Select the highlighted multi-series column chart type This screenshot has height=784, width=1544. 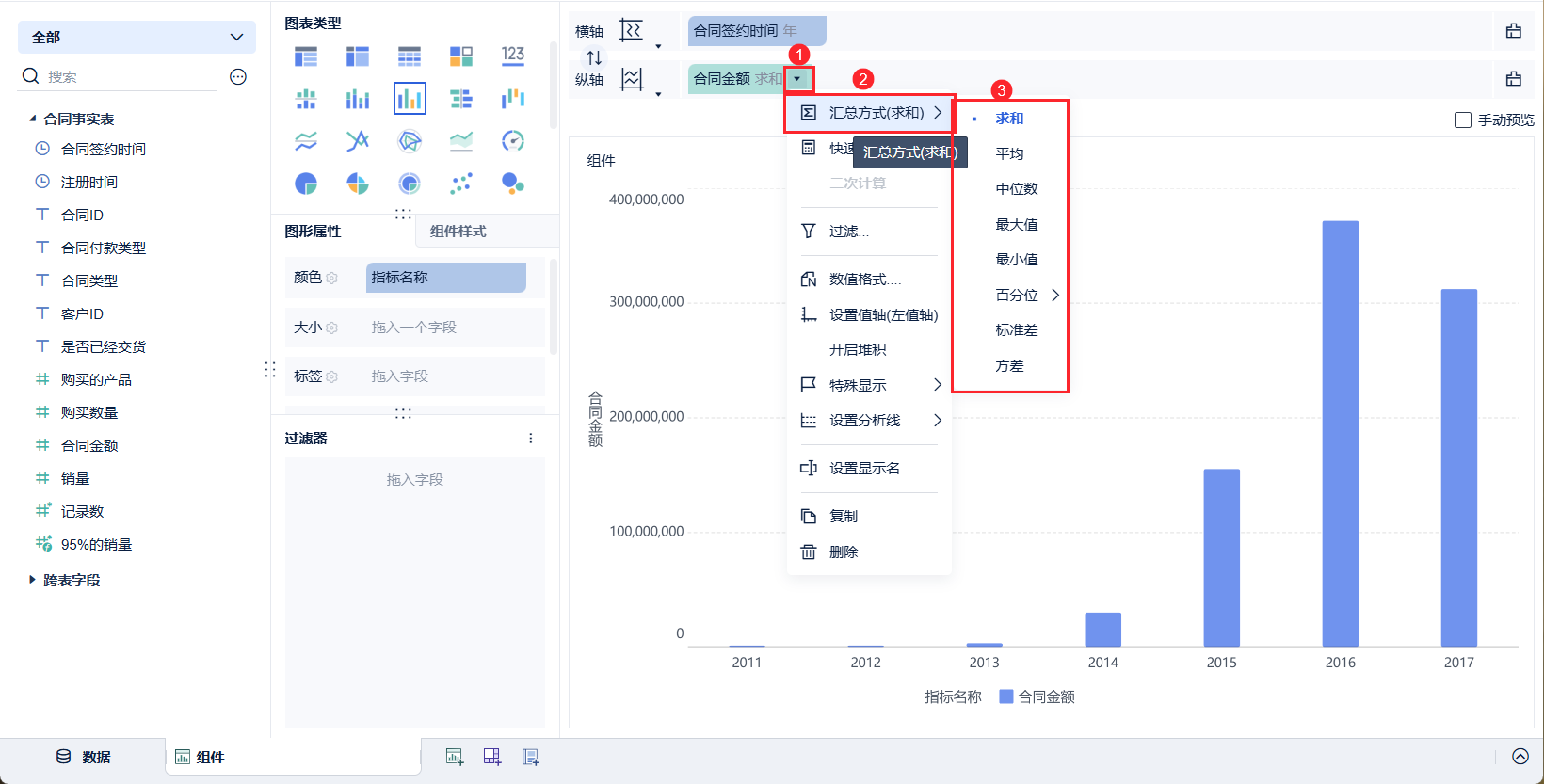click(x=410, y=98)
